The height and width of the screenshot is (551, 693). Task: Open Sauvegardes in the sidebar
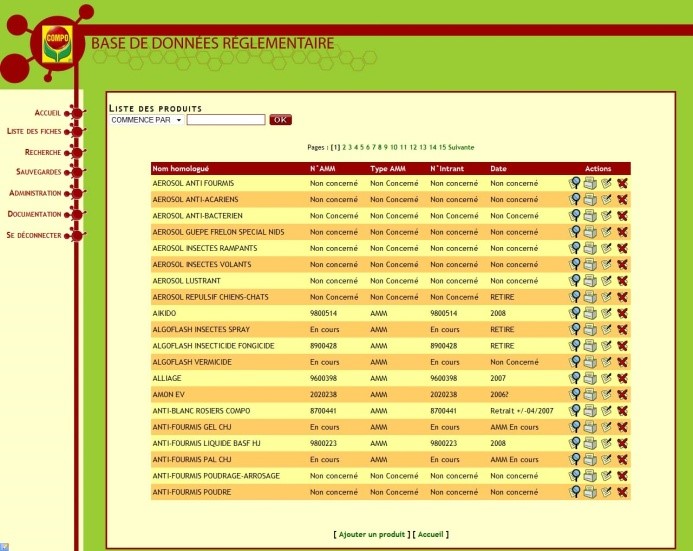pyautogui.click(x=38, y=171)
